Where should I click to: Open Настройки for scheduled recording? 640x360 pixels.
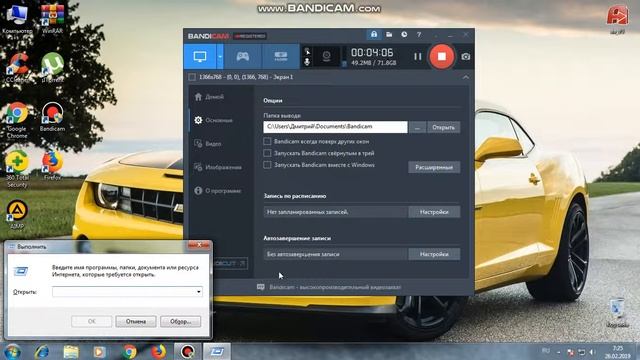434,212
